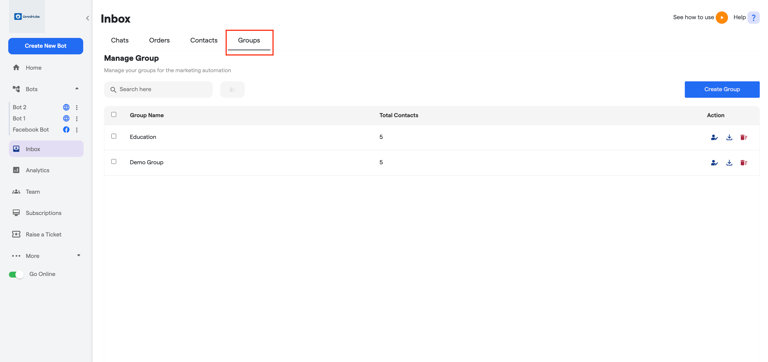Tick the Education group checkbox

tap(114, 136)
